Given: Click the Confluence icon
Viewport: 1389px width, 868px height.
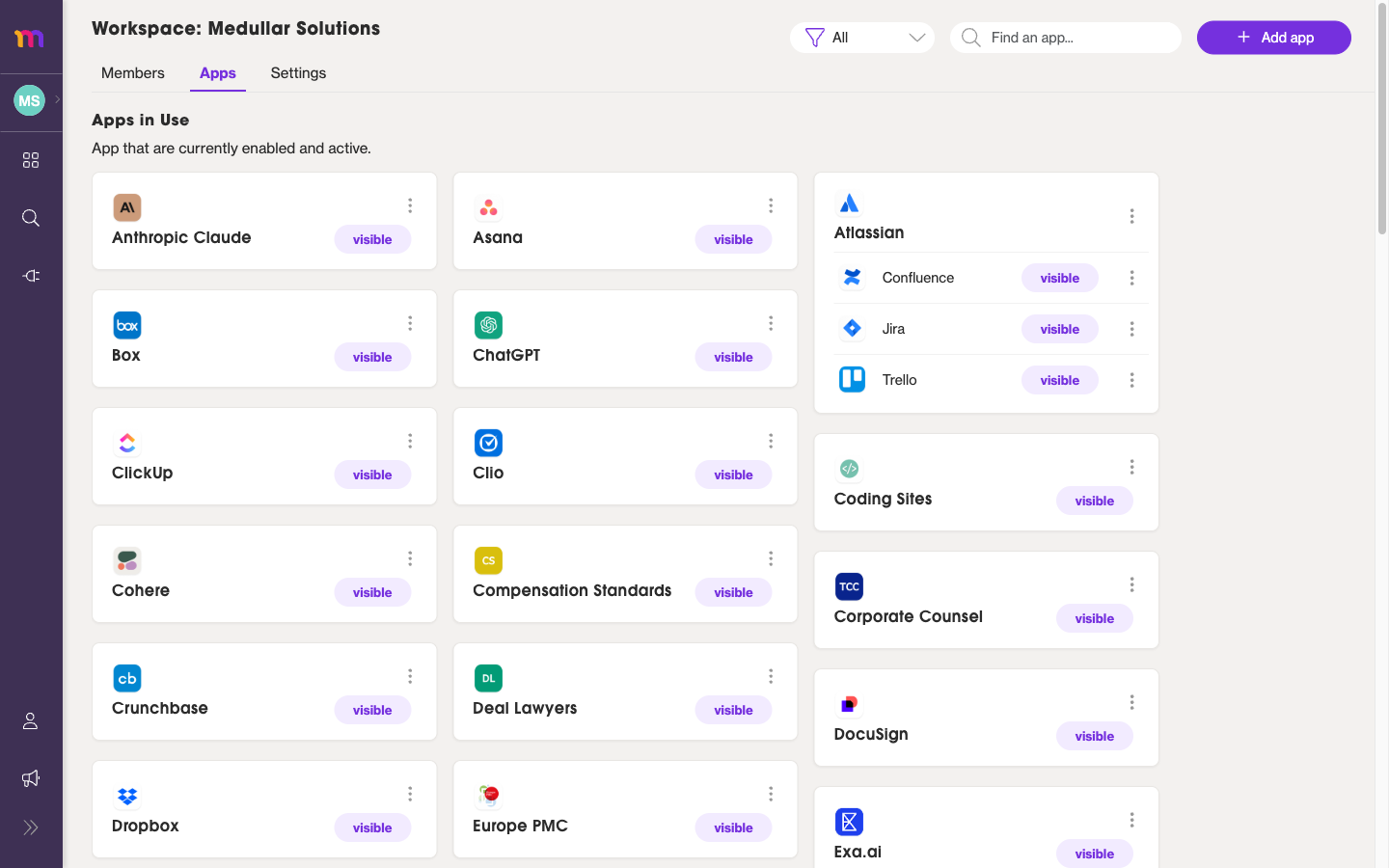Looking at the screenshot, I should (x=852, y=278).
